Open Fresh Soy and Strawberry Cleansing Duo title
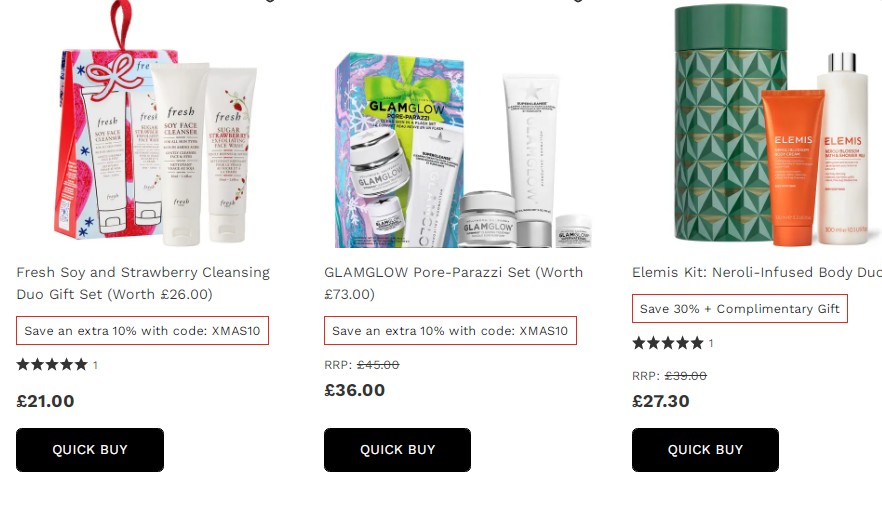The height and width of the screenshot is (513, 882). pyautogui.click(x=143, y=283)
